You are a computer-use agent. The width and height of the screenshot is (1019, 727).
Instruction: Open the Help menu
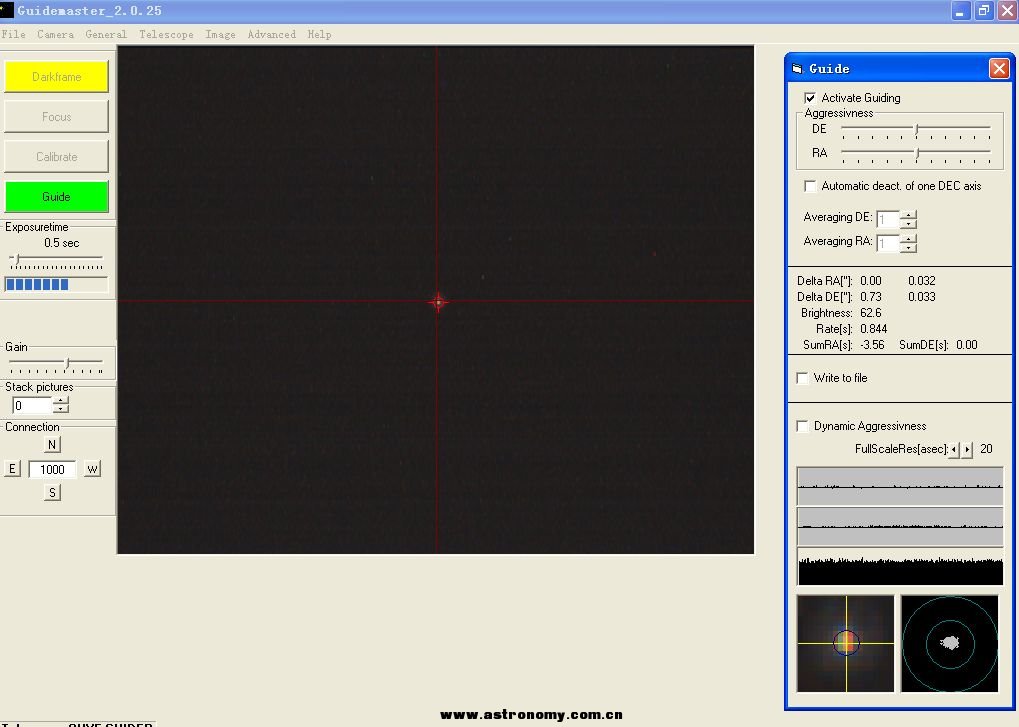[319, 34]
